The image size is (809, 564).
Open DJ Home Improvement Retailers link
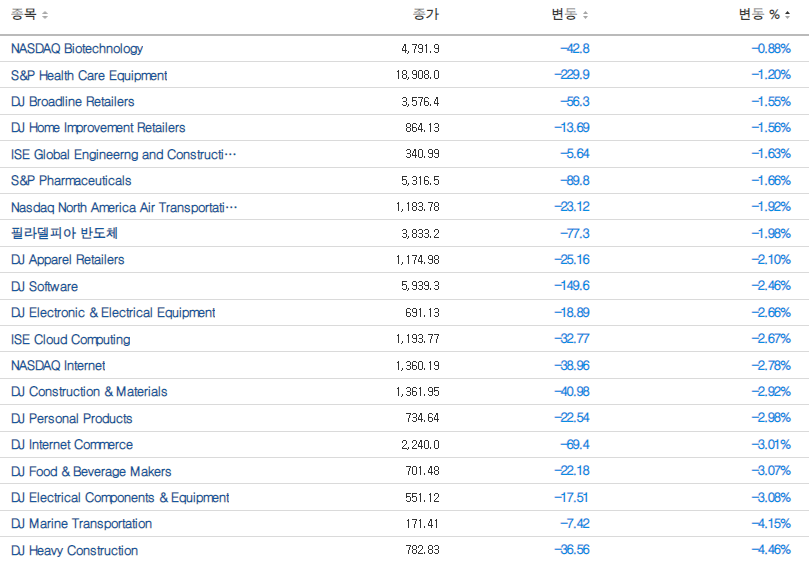pyautogui.click(x=98, y=127)
